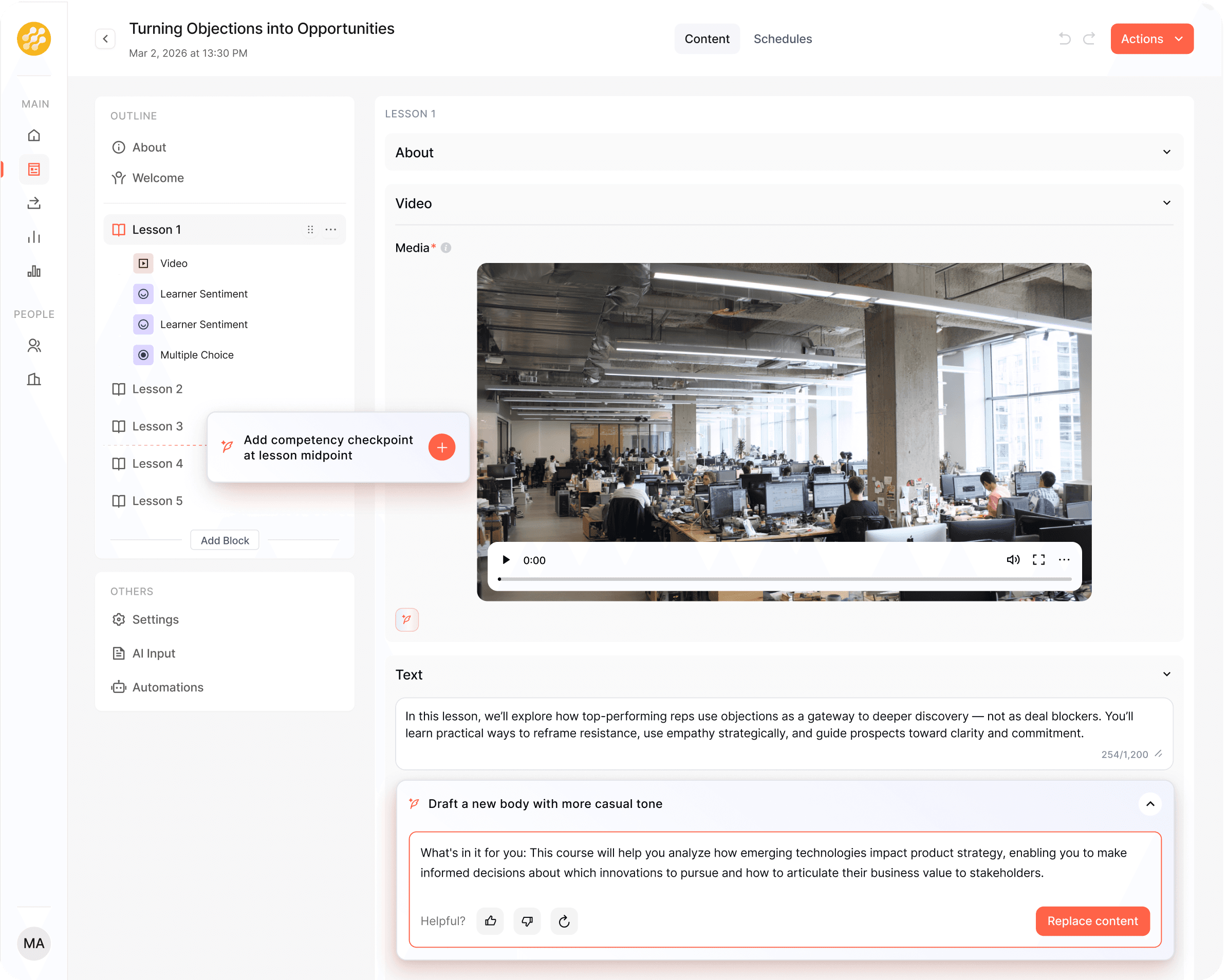The width and height of the screenshot is (1227, 980).
Task: Click the Replace content button
Action: 1092,921
